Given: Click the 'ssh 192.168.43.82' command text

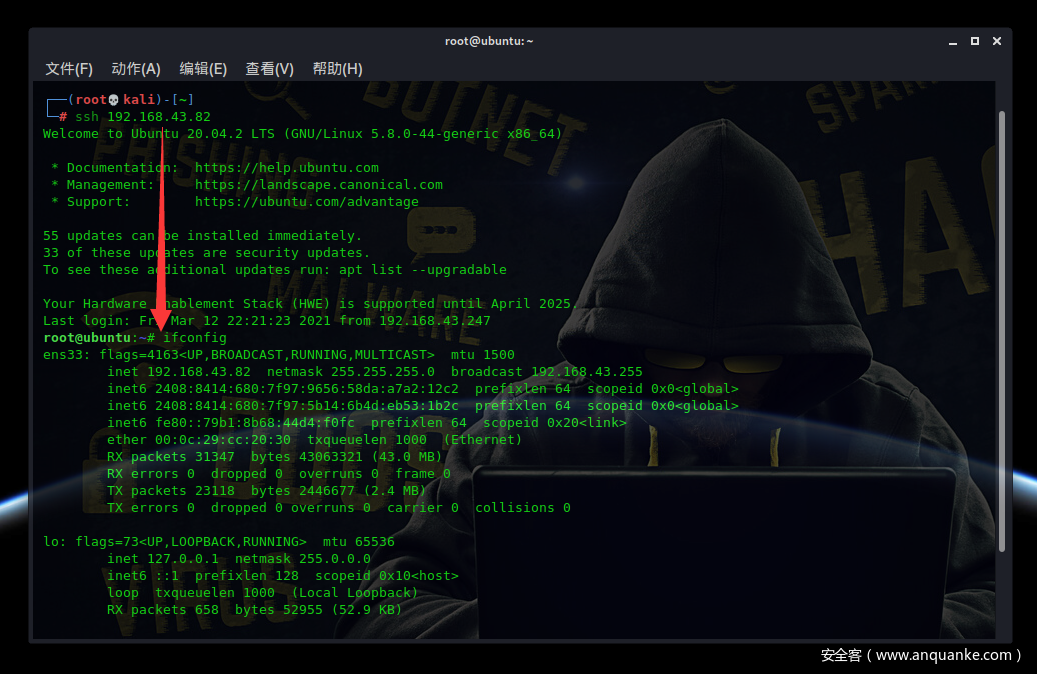Looking at the screenshot, I should point(143,117).
